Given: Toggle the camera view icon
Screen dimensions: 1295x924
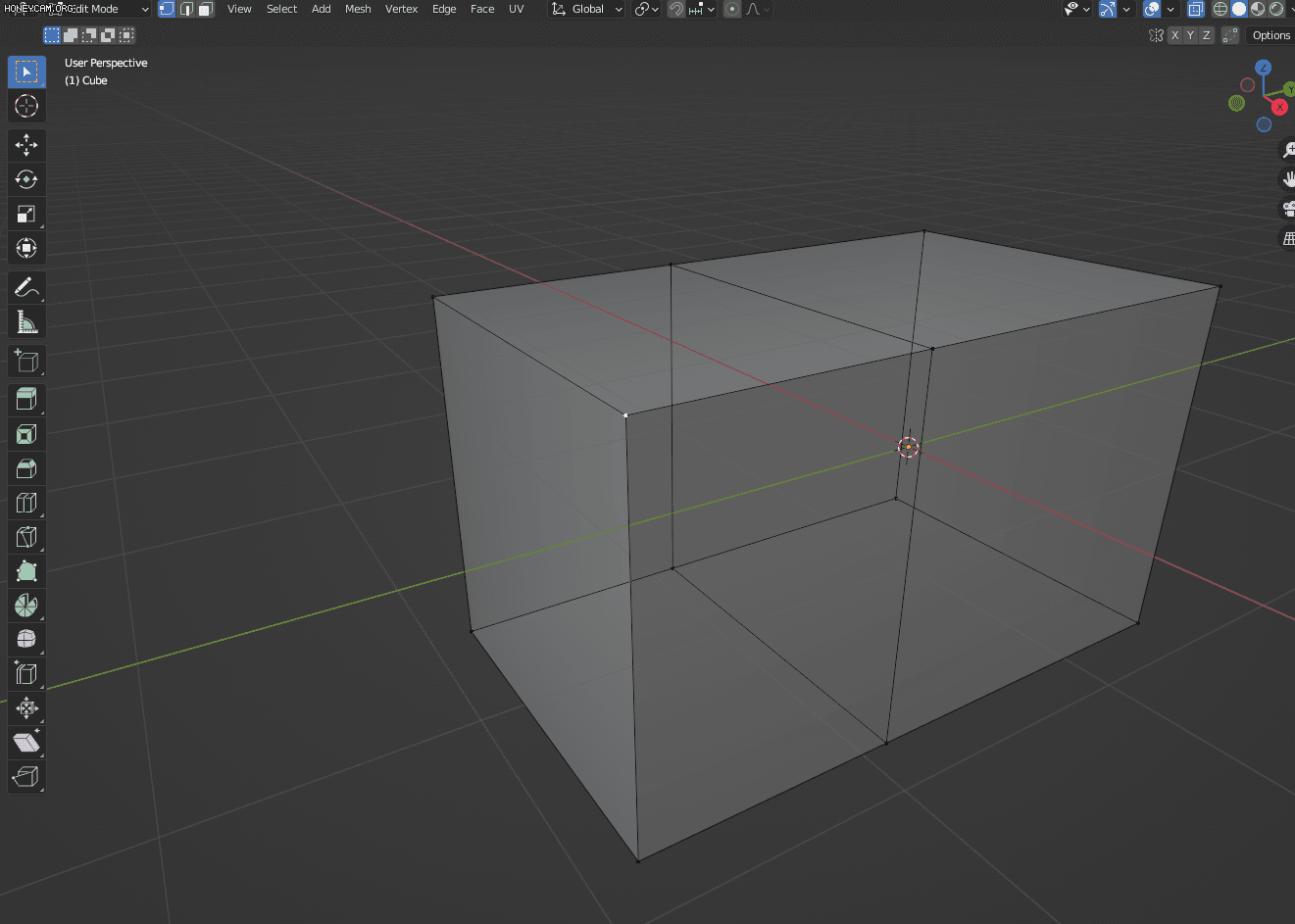Looking at the screenshot, I should point(1288,209).
